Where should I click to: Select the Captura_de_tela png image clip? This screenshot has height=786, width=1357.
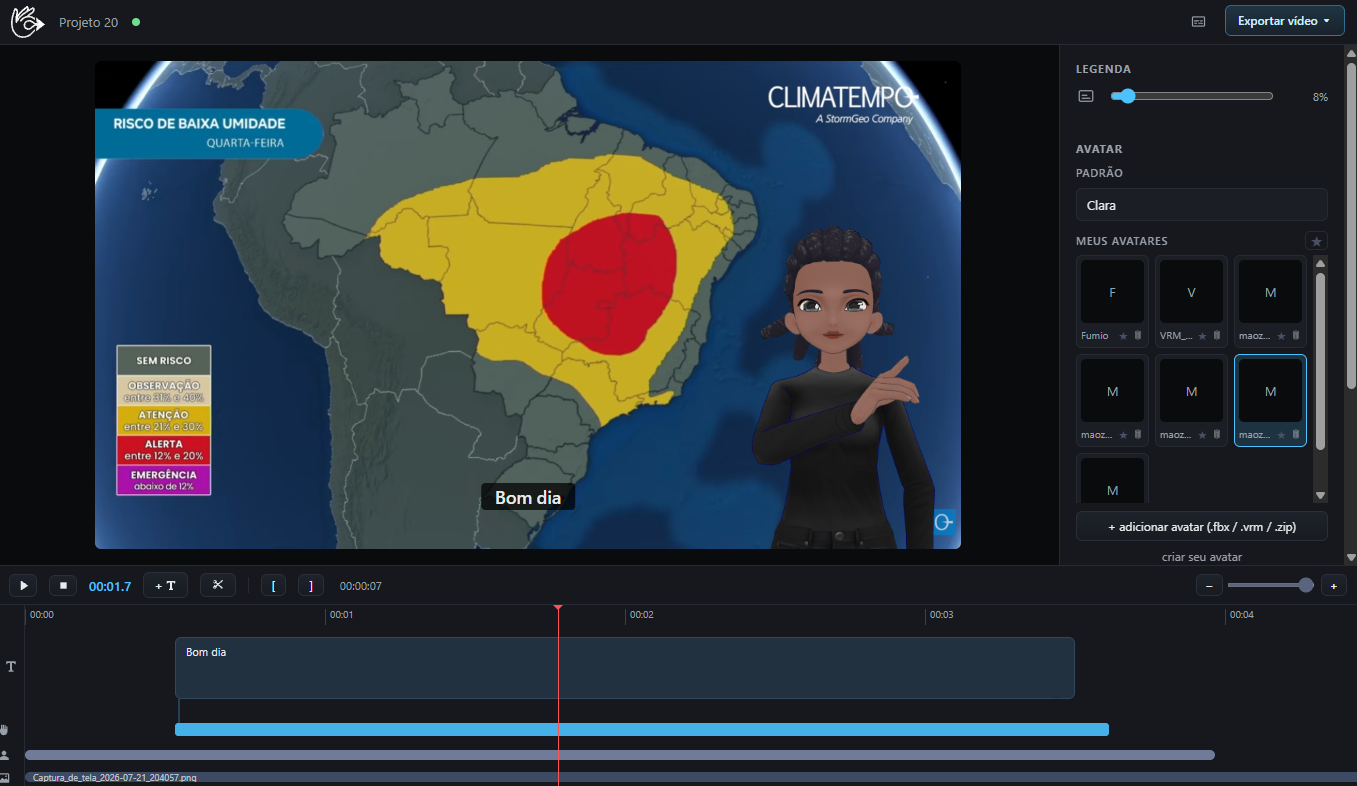coord(690,777)
